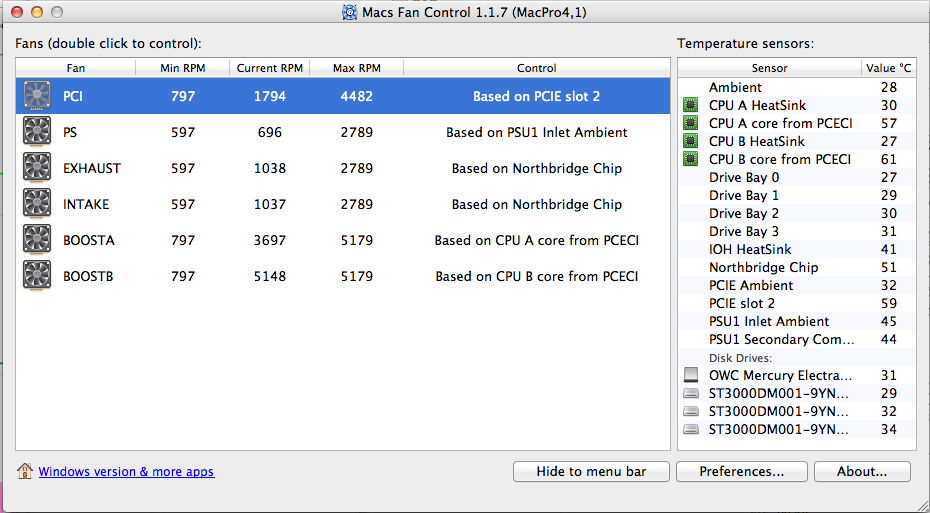Click the CPU A HeatSink chip icon
This screenshot has width=930, height=513.
(x=690, y=105)
